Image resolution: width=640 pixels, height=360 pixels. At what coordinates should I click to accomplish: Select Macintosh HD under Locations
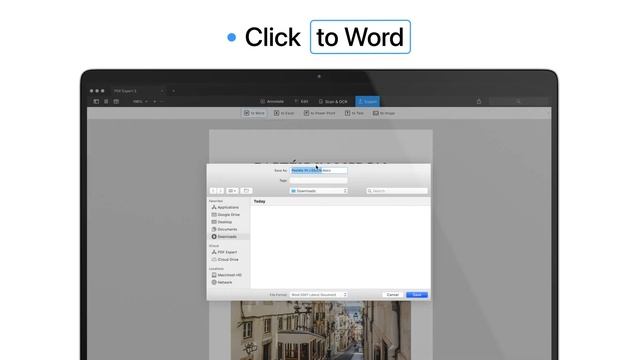[x=228, y=275]
